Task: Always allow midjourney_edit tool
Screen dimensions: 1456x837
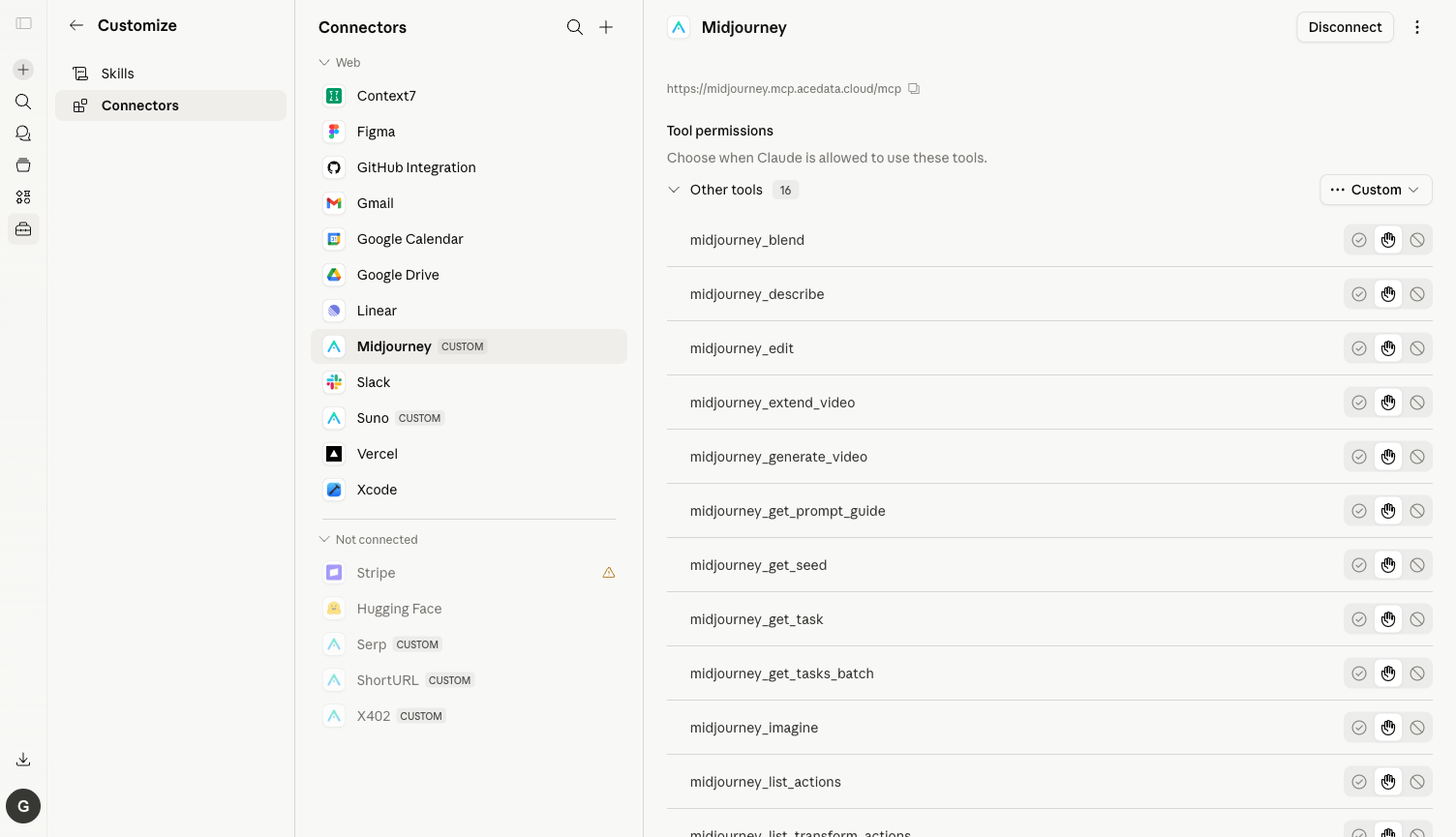Action: pyautogui.click(x=1359, y=348)
